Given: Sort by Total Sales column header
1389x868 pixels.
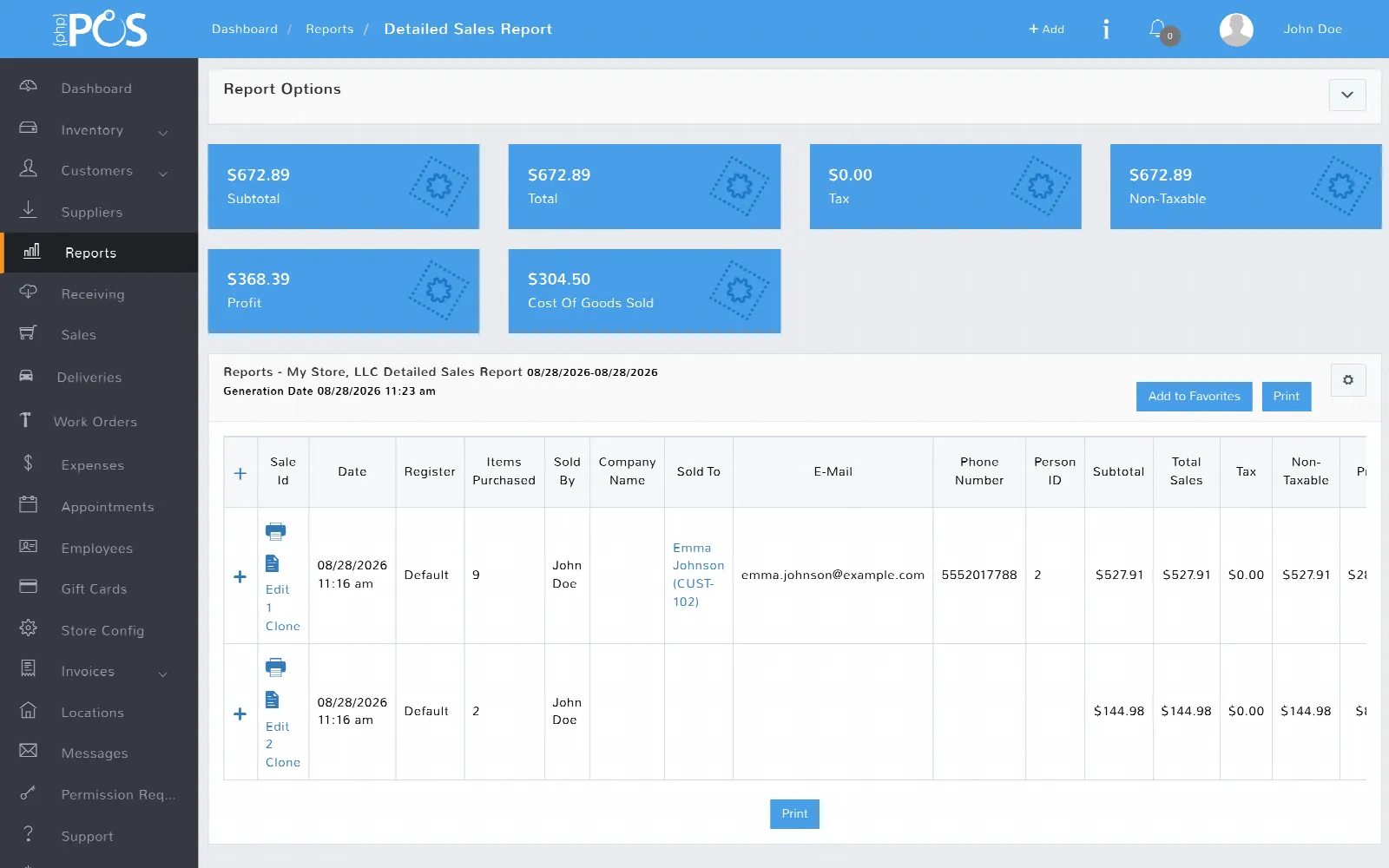Looking at the screenshot, I should point(1186,471).
